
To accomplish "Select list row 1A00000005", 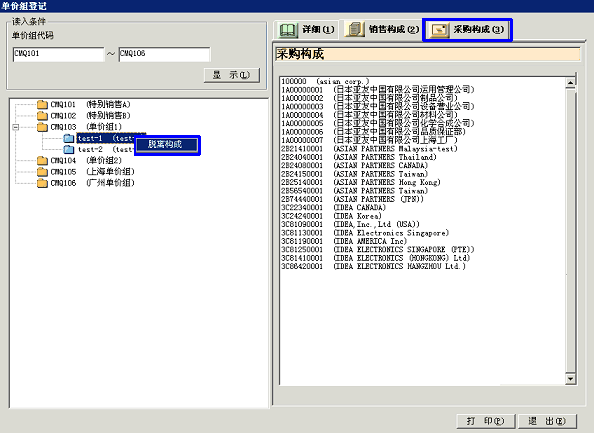I will pyautogui.click(x=378, y=123).
